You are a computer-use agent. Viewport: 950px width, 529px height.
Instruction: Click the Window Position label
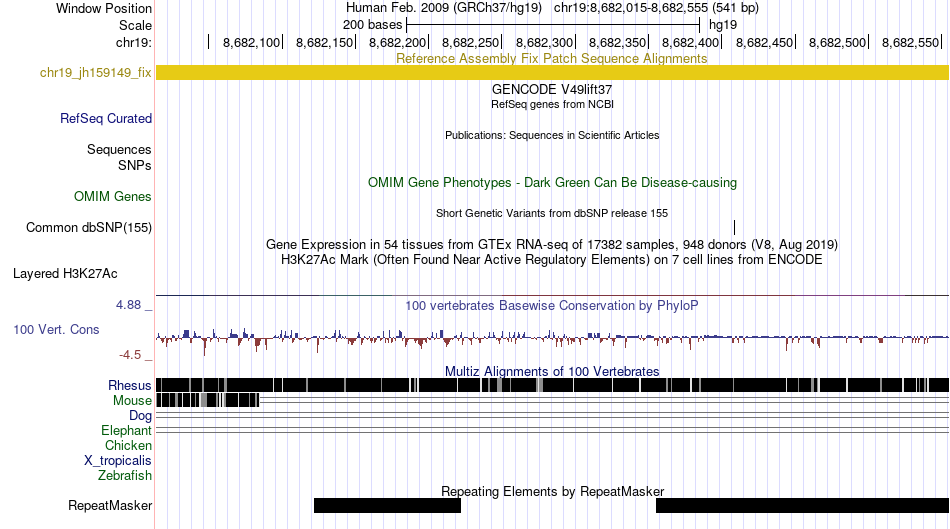104,8
